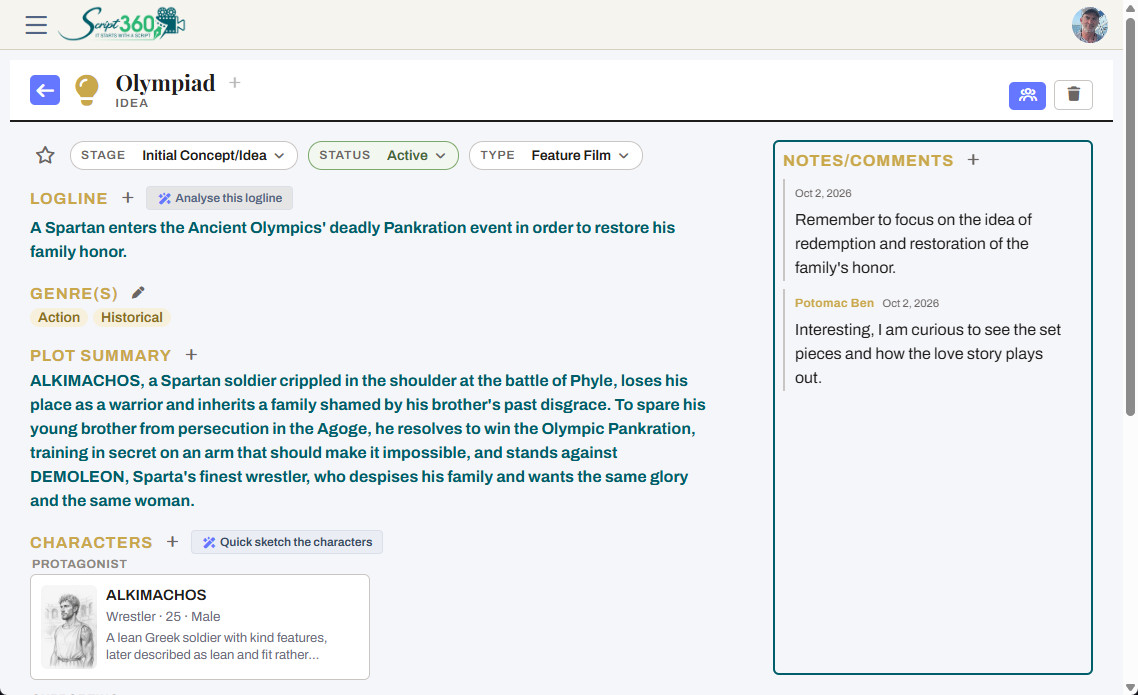
Task: Click the ALKIMACHOS portrait thumbnail
Action: [x=69, y=627]
